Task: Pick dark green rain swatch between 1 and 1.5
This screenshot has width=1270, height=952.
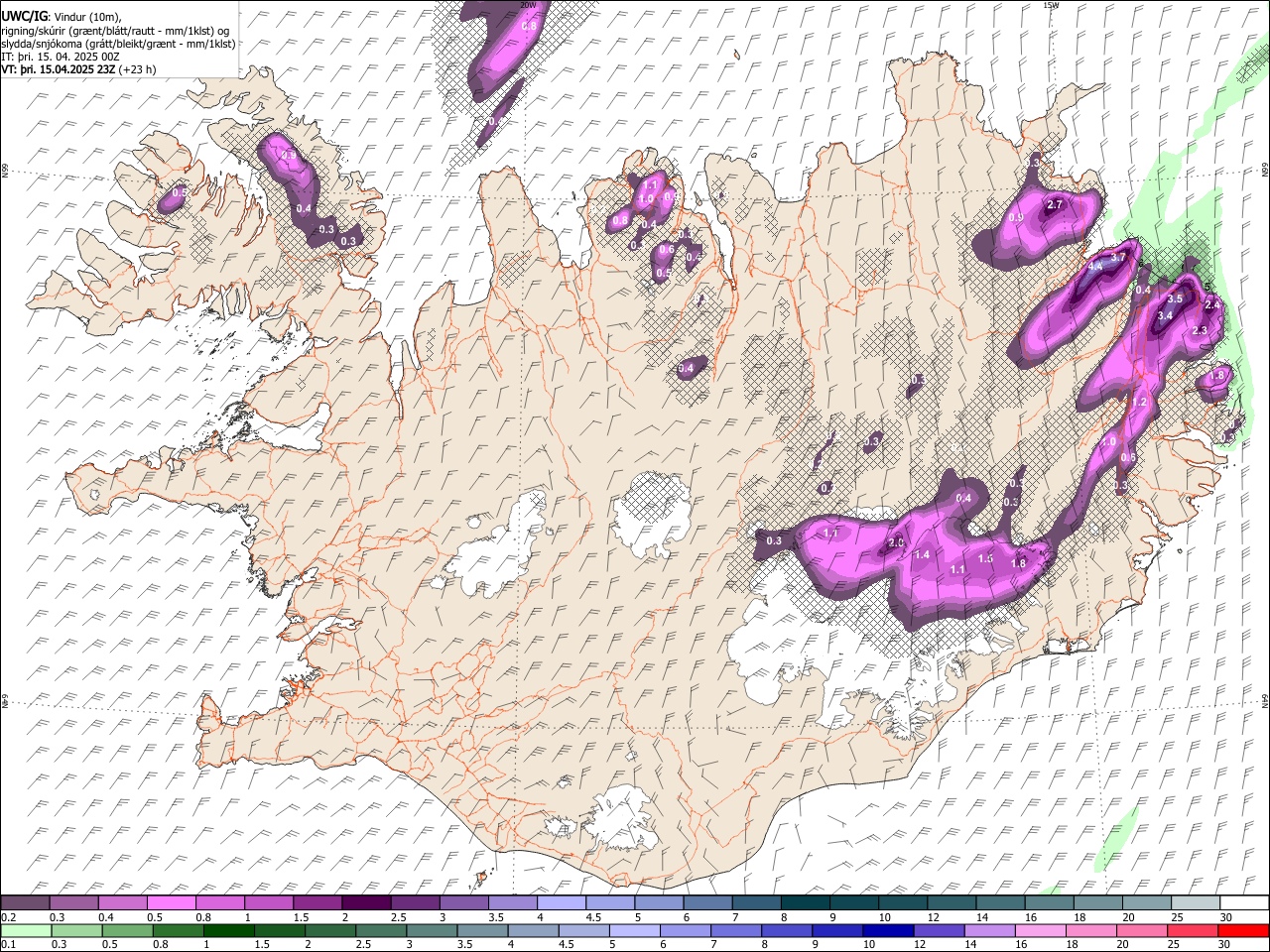Action: (x=229, y=930)
